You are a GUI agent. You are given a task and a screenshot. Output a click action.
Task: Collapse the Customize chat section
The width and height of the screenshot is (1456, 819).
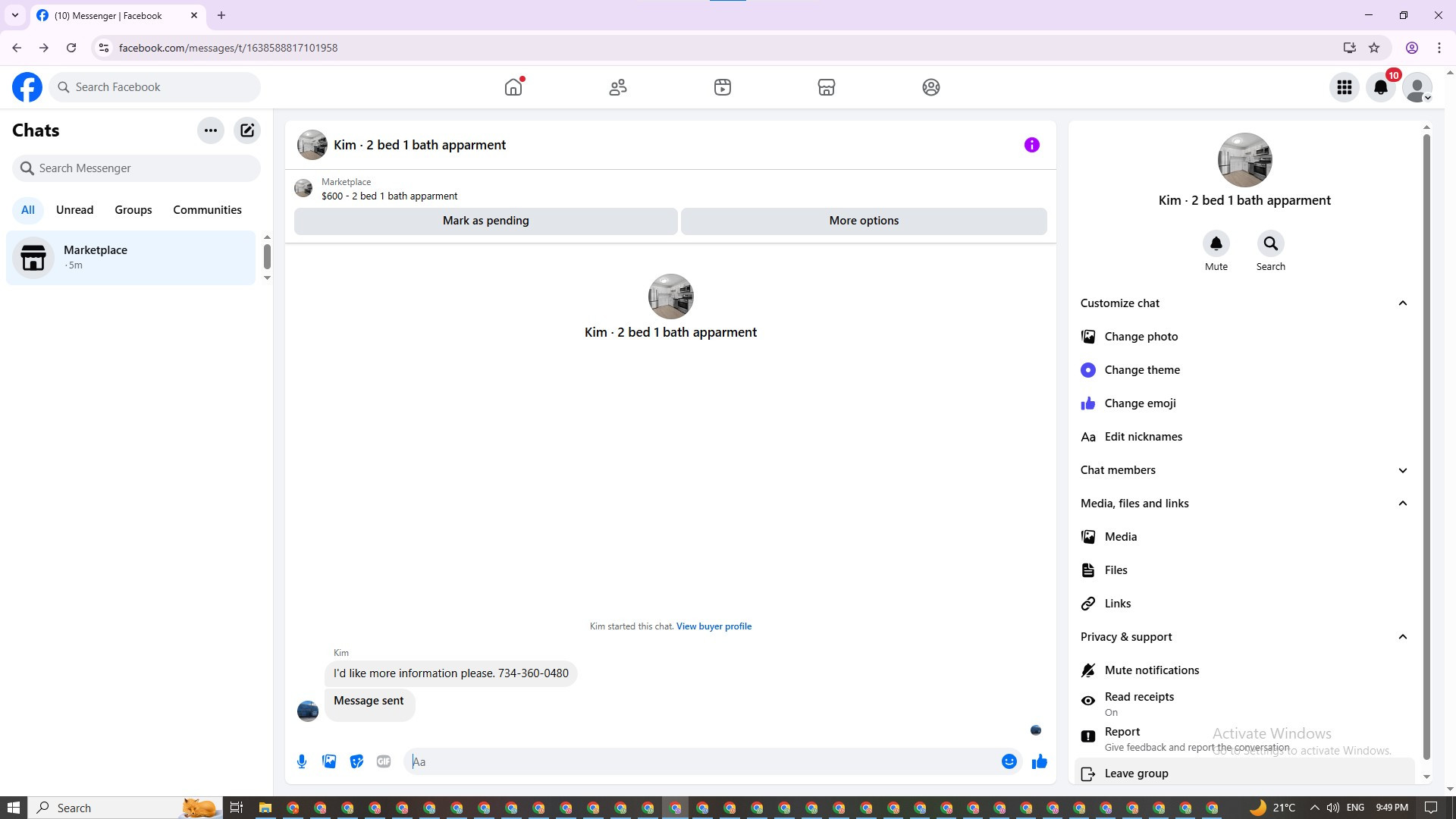pyautogui.click(x=1244, y=303)
